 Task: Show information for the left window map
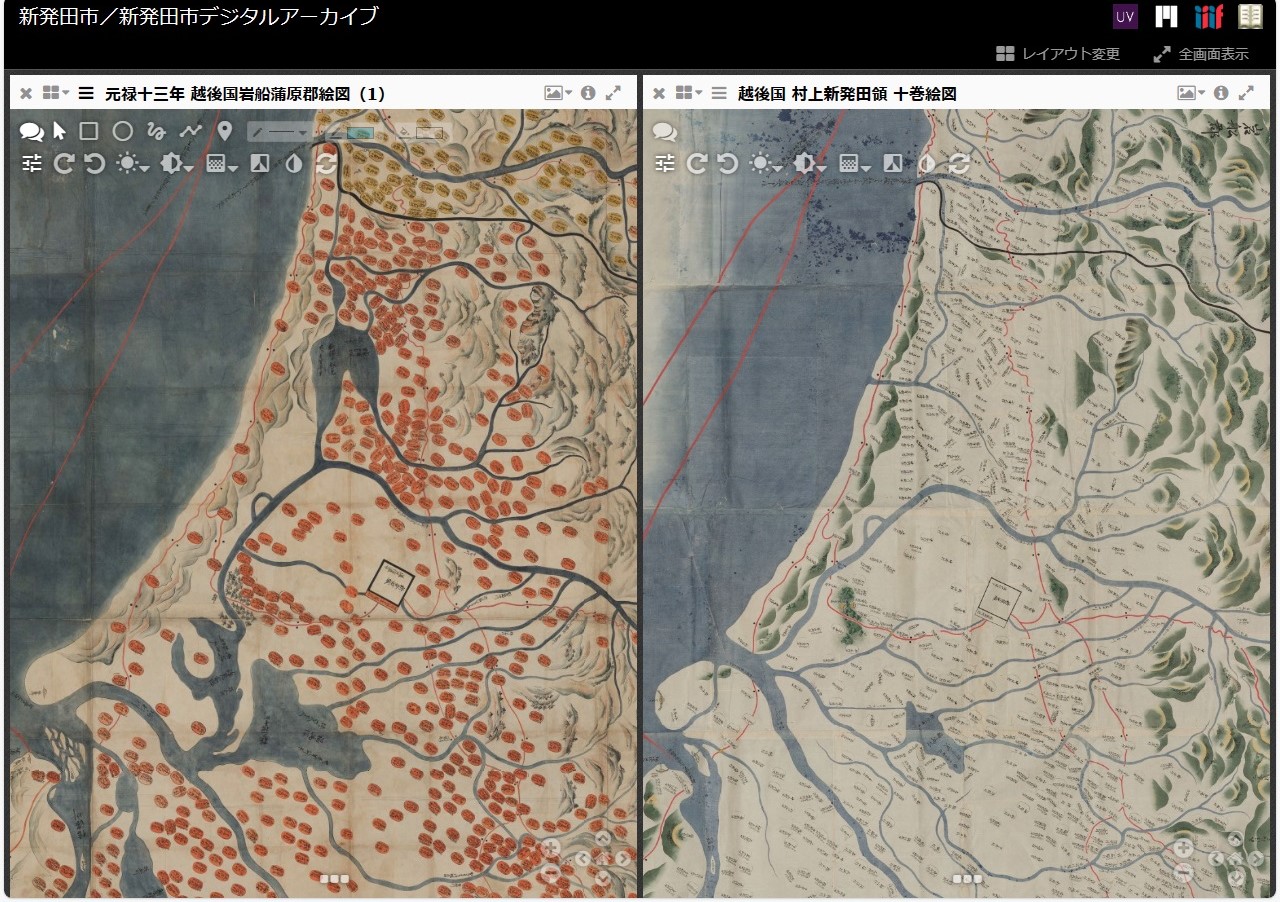click(588, 93)
